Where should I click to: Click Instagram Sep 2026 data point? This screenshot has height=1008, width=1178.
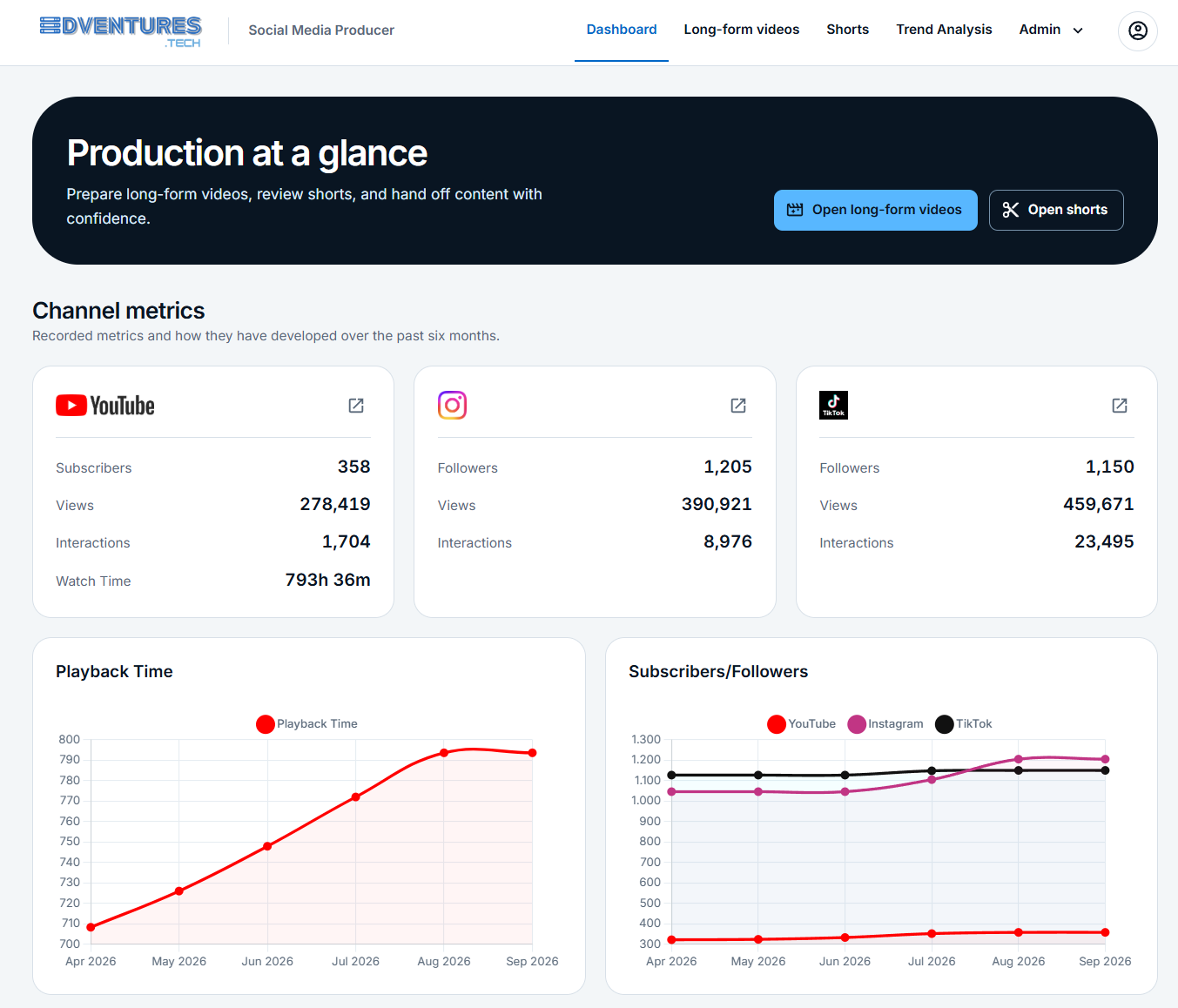tap(1105, 759)
